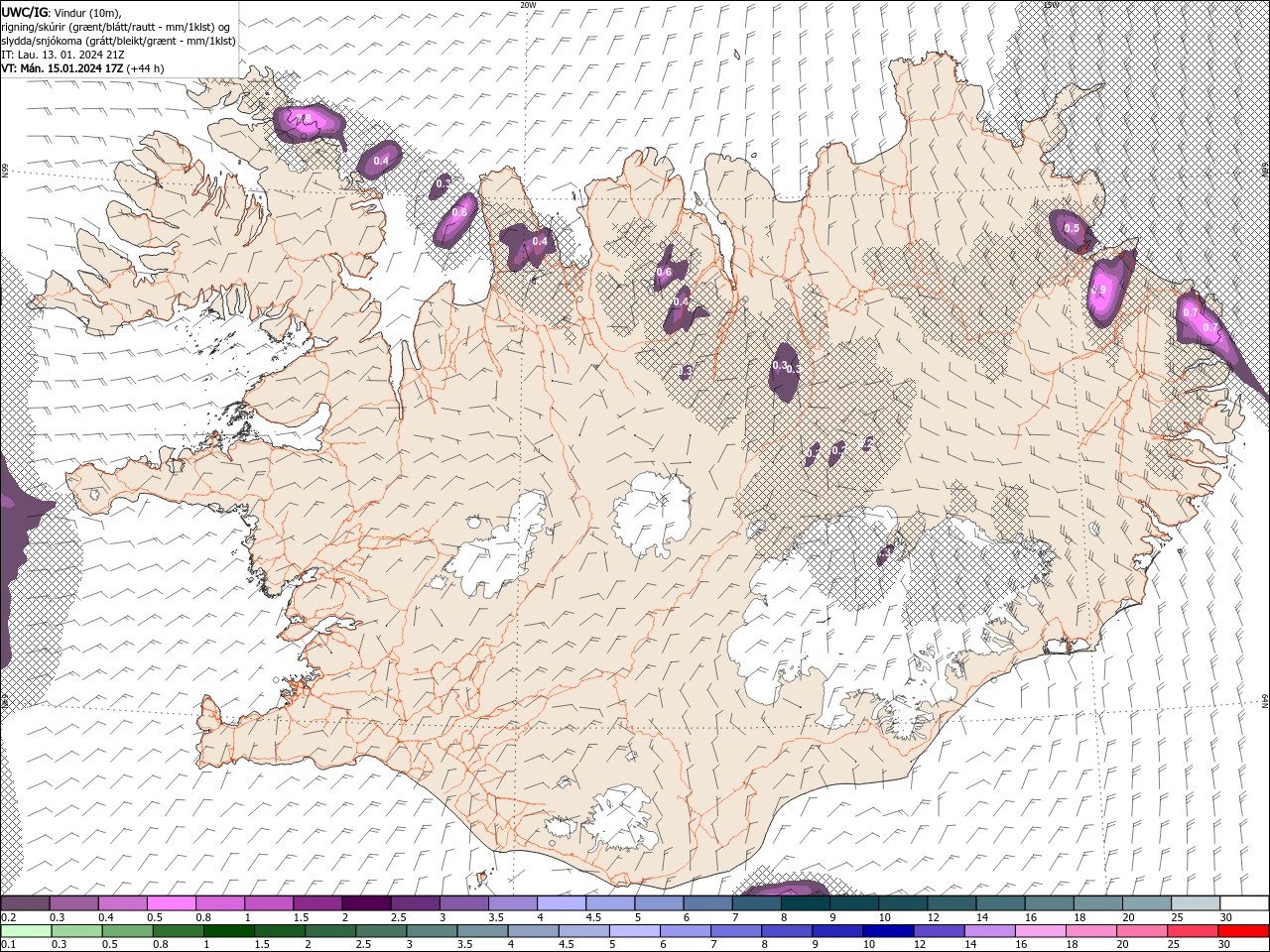Click the bottom-row dark green swatch starting at 1
Screen dimensions: 1270x952
(x=228, y=931)
